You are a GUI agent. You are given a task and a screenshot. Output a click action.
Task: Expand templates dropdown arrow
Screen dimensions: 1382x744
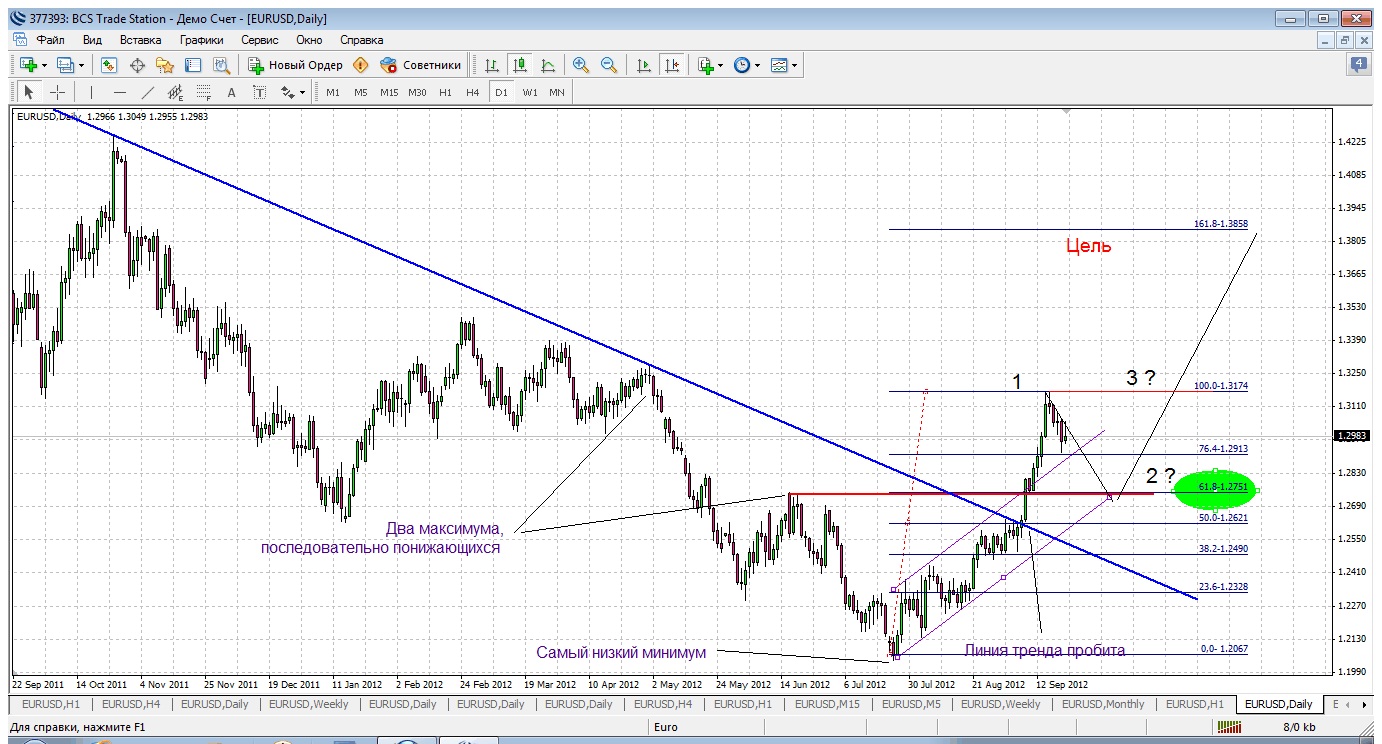(796, 65)
